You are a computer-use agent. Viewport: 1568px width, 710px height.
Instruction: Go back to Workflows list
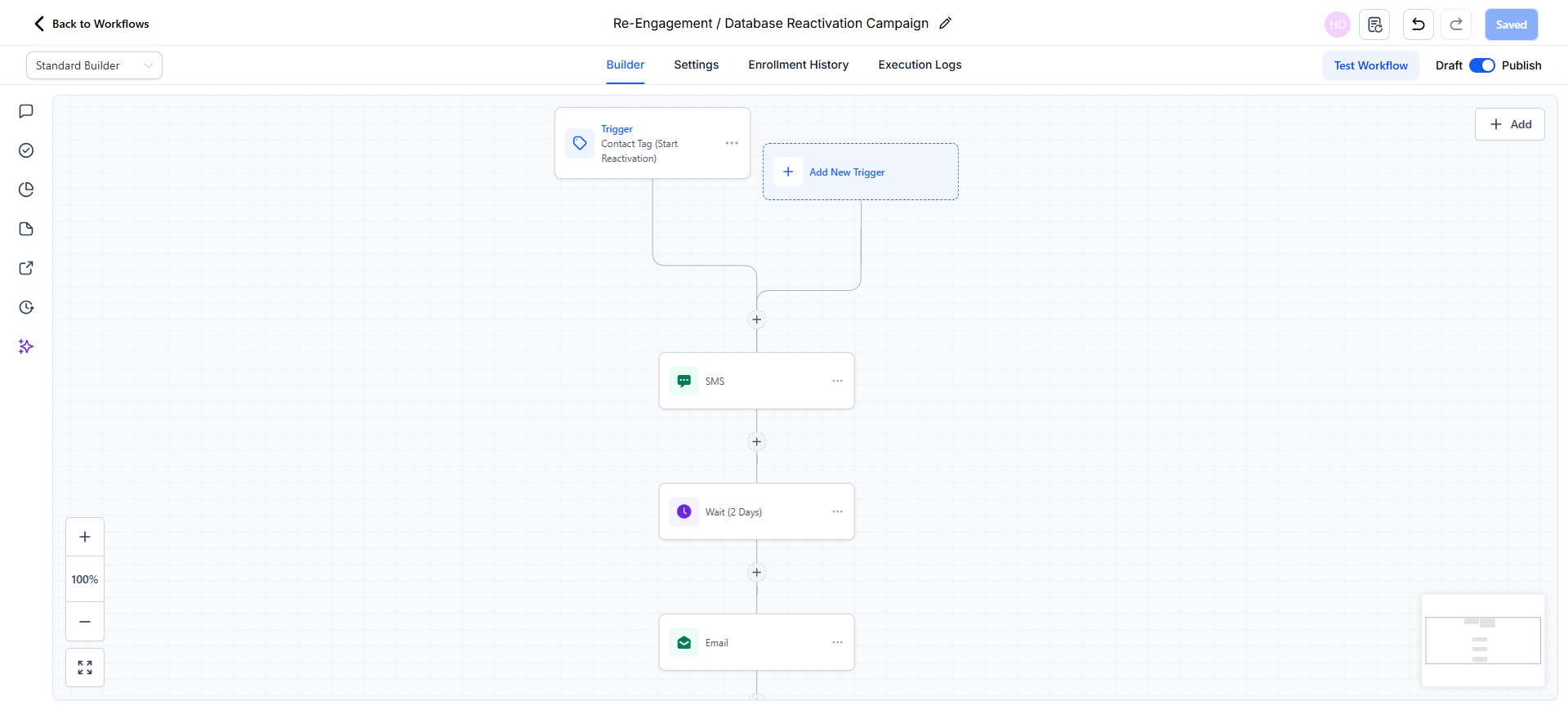tap(91, 24)
